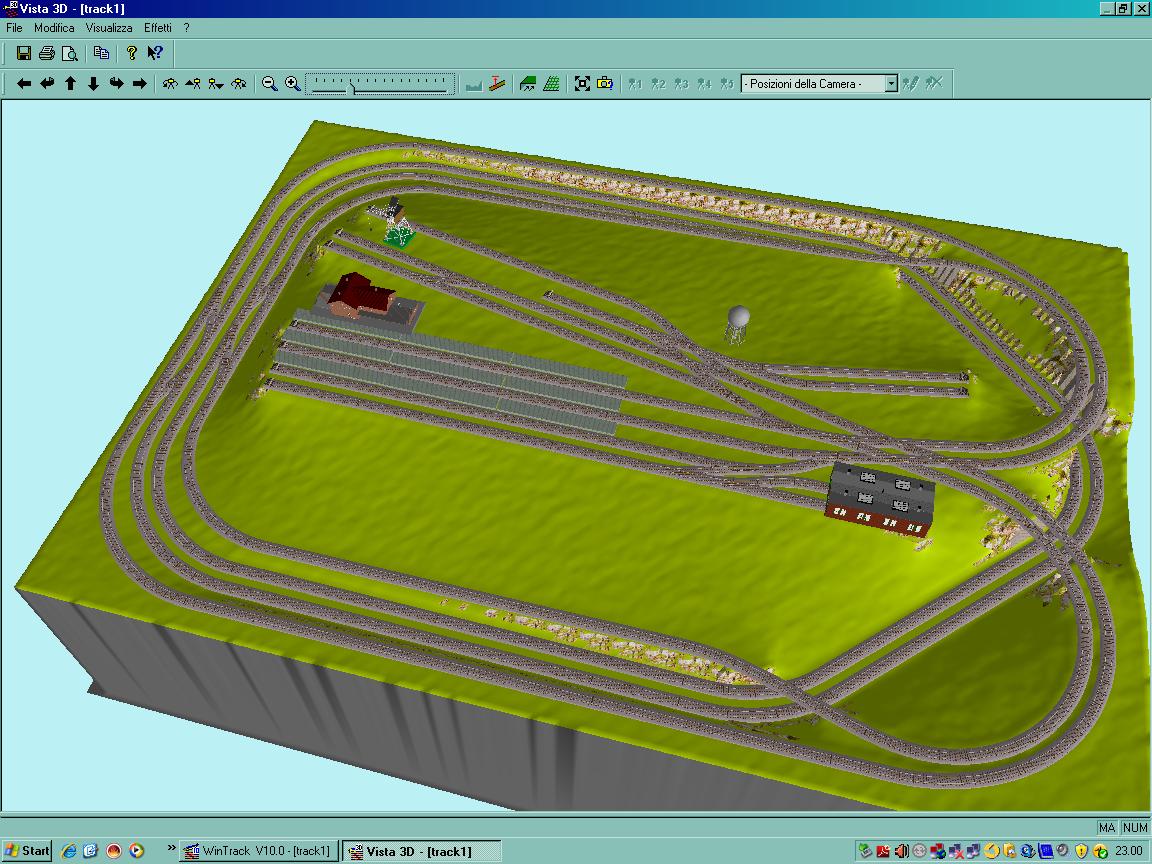Click the taskbar clock showing 23.00
The image size is (1152, 864).
(1128, 851)
